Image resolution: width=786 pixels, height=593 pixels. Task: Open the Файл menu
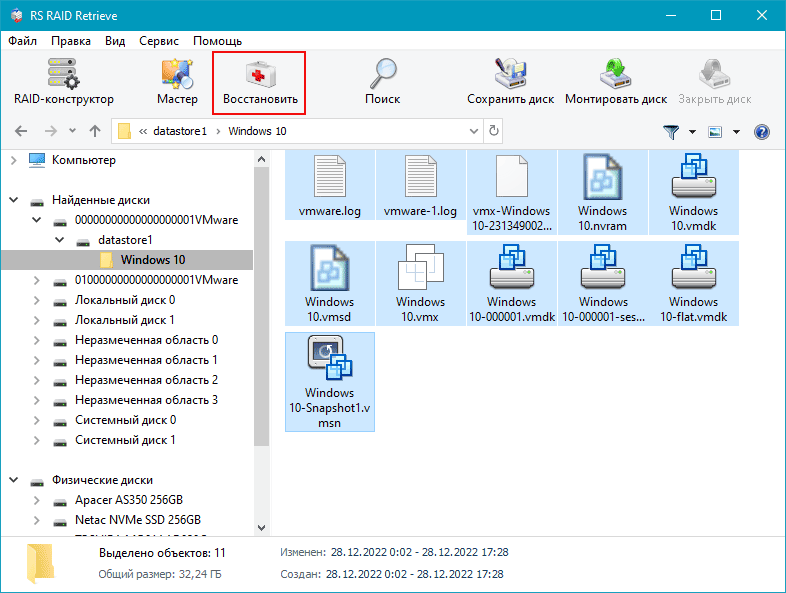[23, 41]
